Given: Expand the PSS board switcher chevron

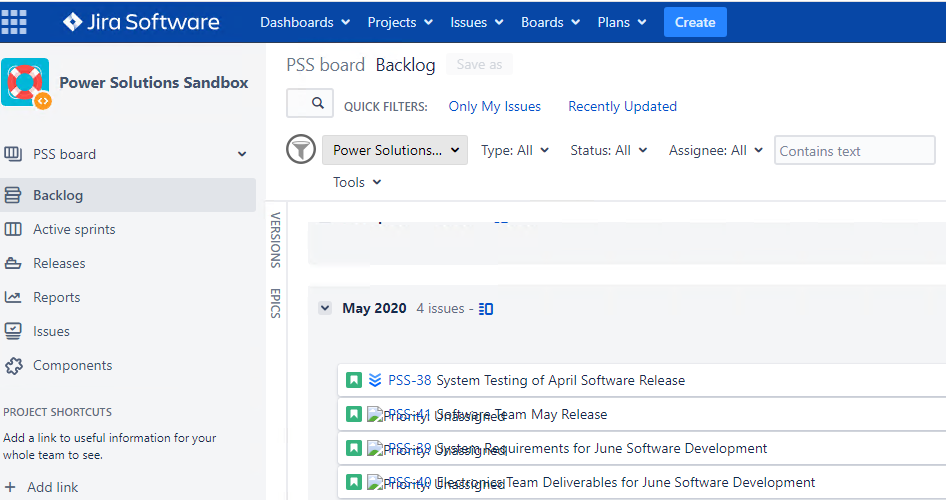Looking at the screenshot, I should 242,154.
